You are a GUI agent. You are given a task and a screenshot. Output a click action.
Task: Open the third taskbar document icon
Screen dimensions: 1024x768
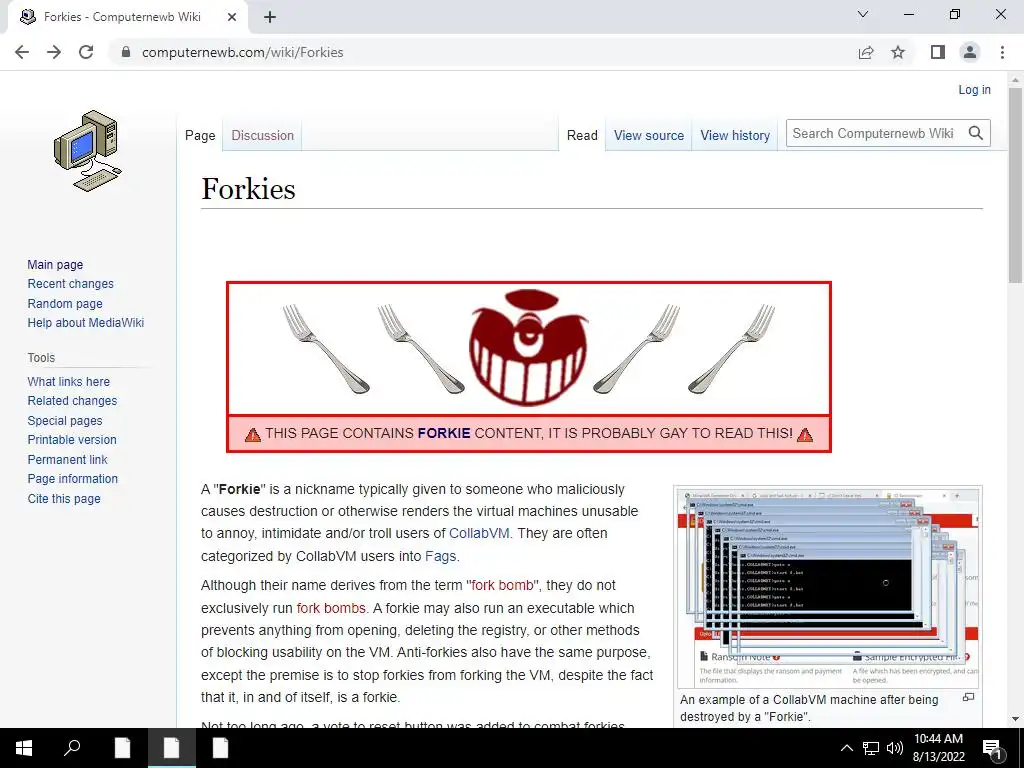[220, 748]
